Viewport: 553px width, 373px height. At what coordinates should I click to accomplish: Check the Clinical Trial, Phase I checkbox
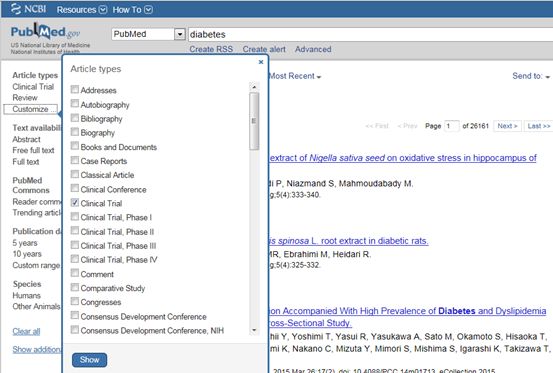74,216
